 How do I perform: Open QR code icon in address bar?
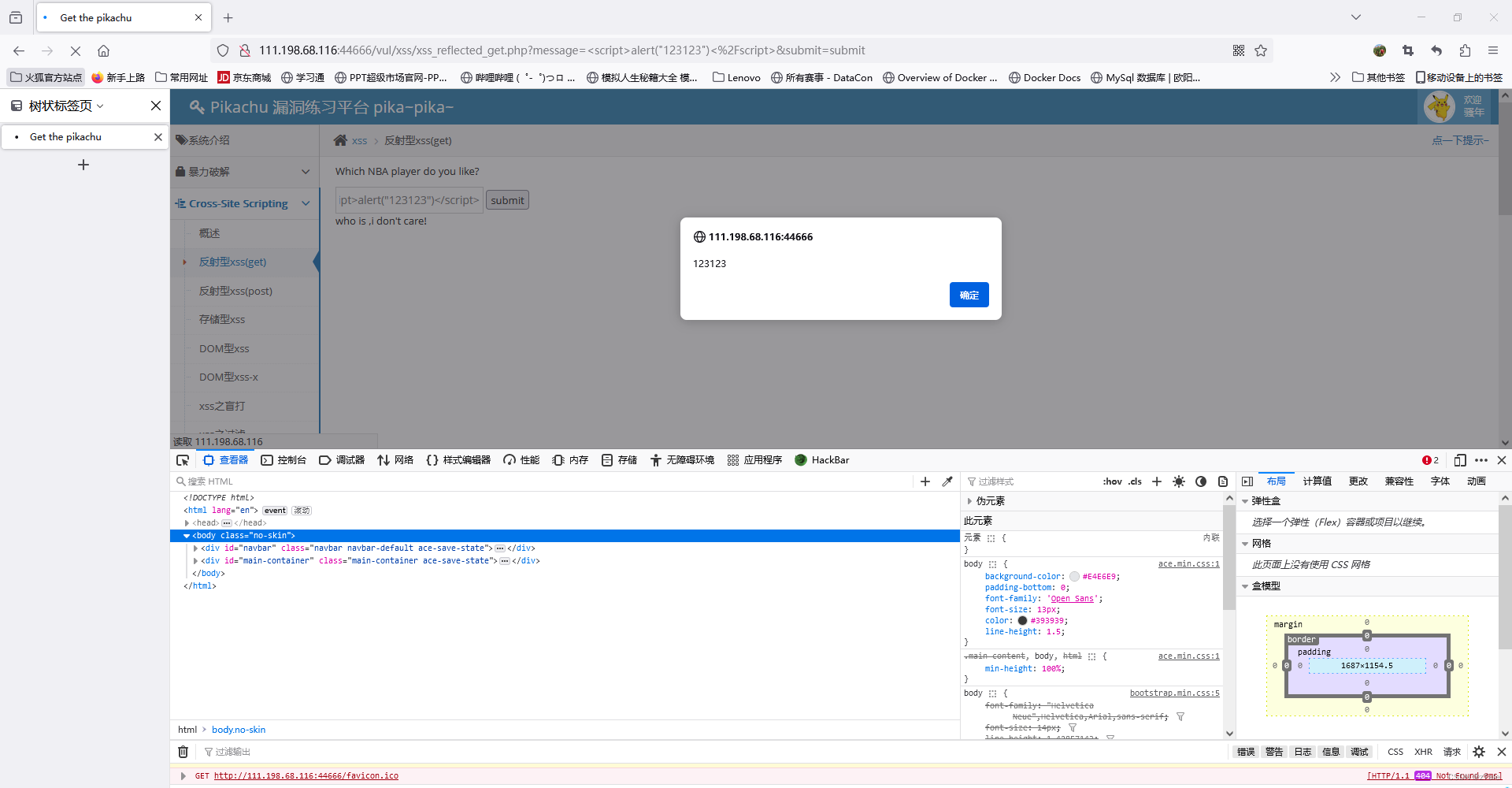[x=1239, y=50]
